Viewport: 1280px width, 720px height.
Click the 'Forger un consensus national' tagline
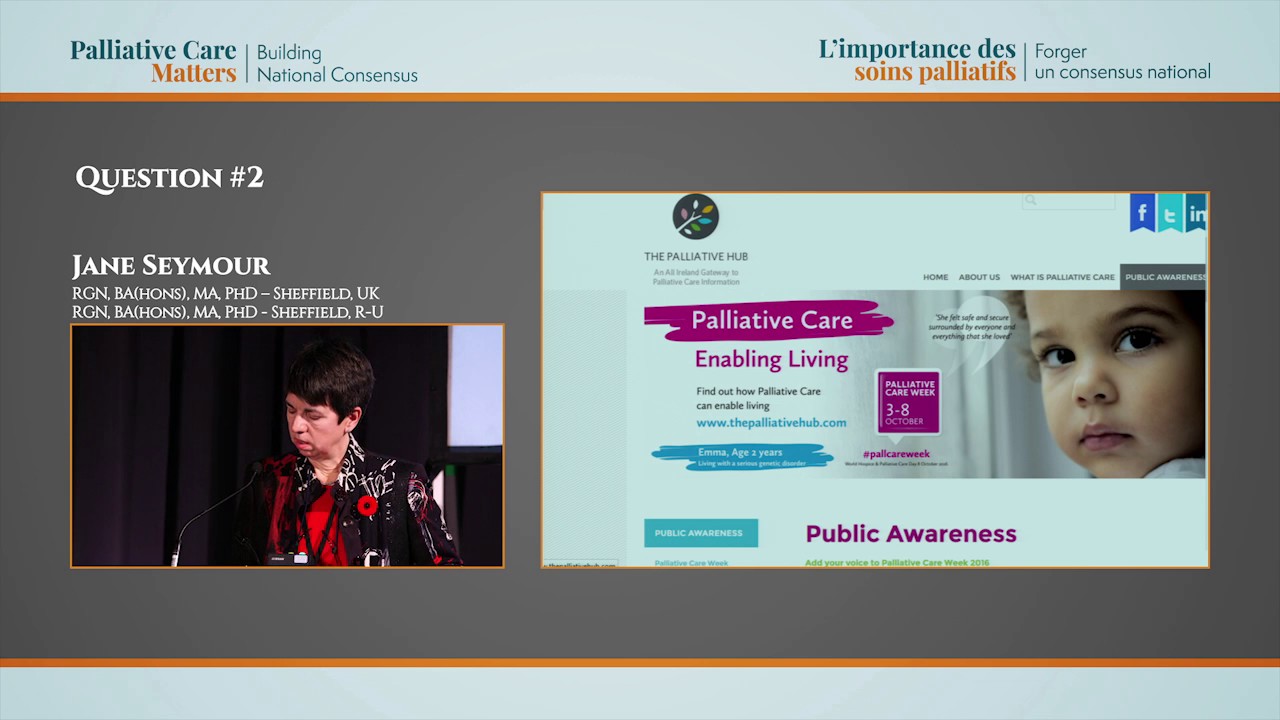pos(1122,61)
